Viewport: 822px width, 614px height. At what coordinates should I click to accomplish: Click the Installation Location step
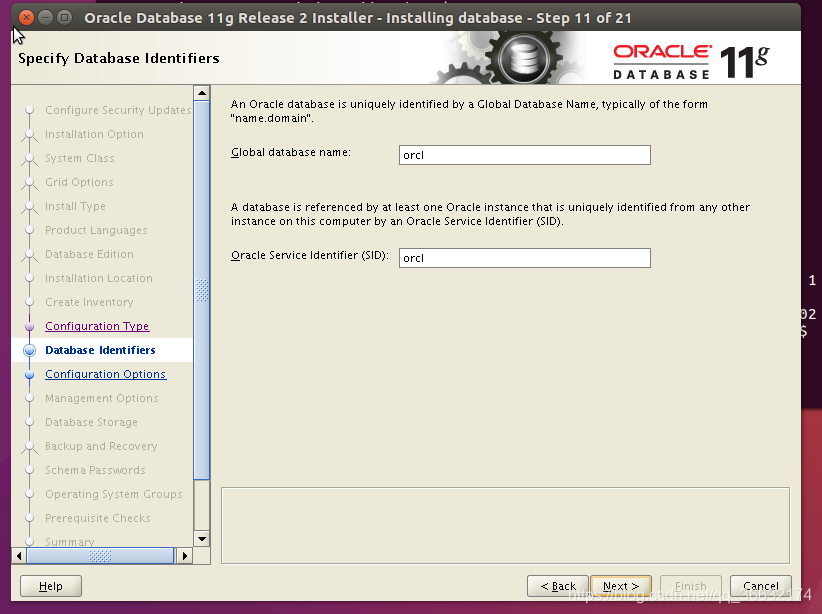click(99, 278)
